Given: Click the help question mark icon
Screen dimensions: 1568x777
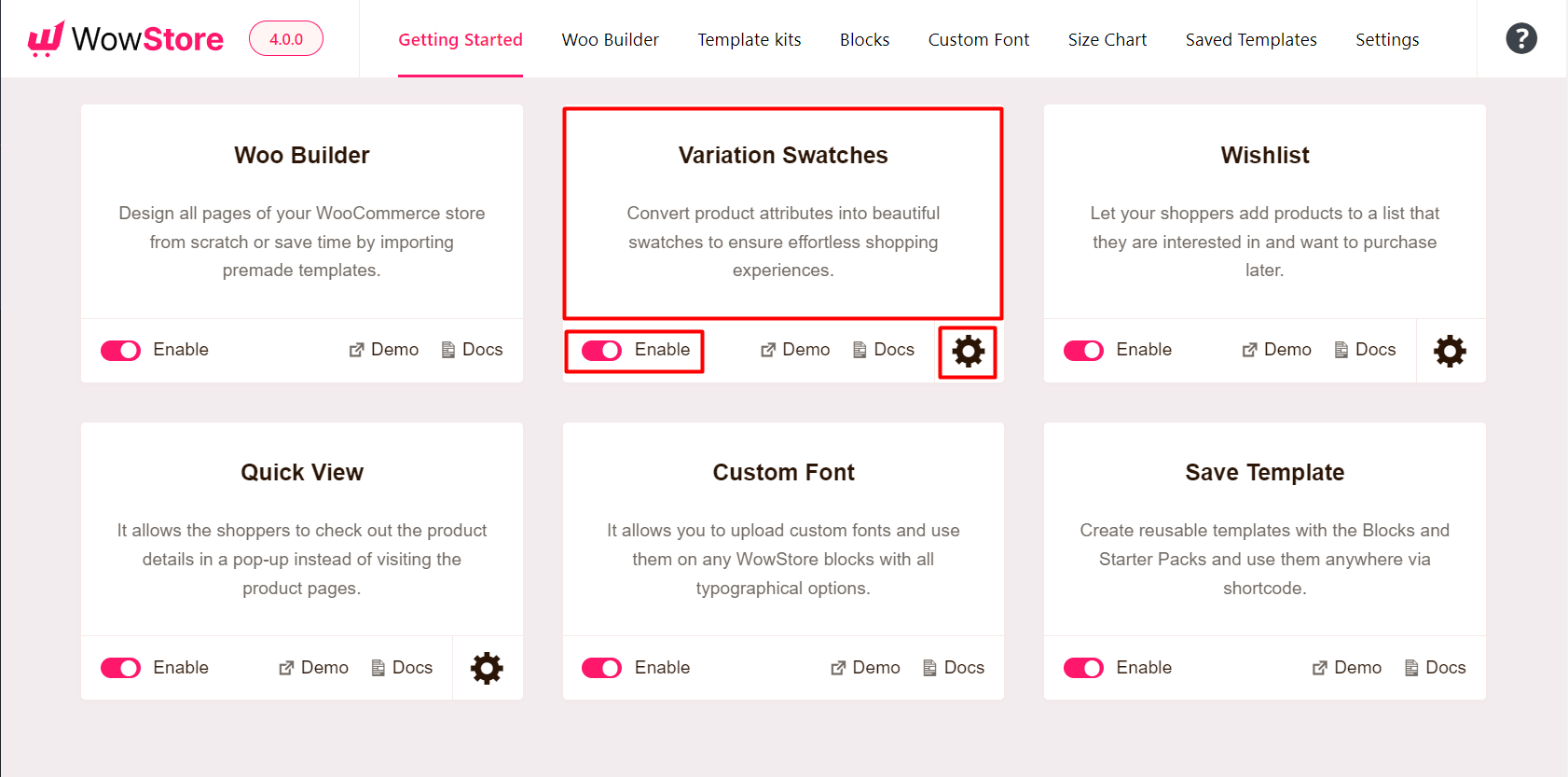Looking at the screenshot, I should click(x=1521, y=38).
